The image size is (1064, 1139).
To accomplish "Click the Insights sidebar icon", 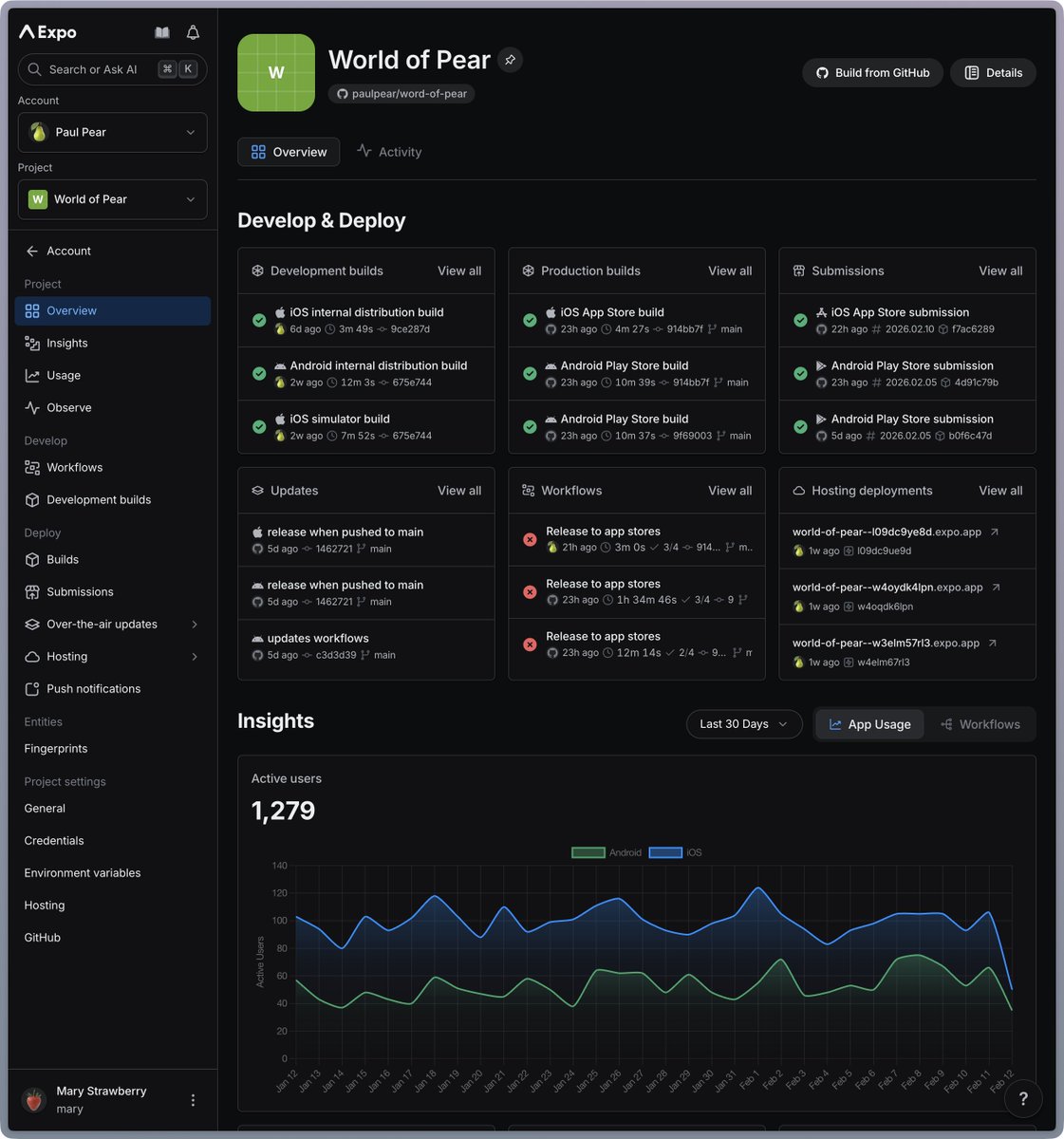I will point(32,344).
